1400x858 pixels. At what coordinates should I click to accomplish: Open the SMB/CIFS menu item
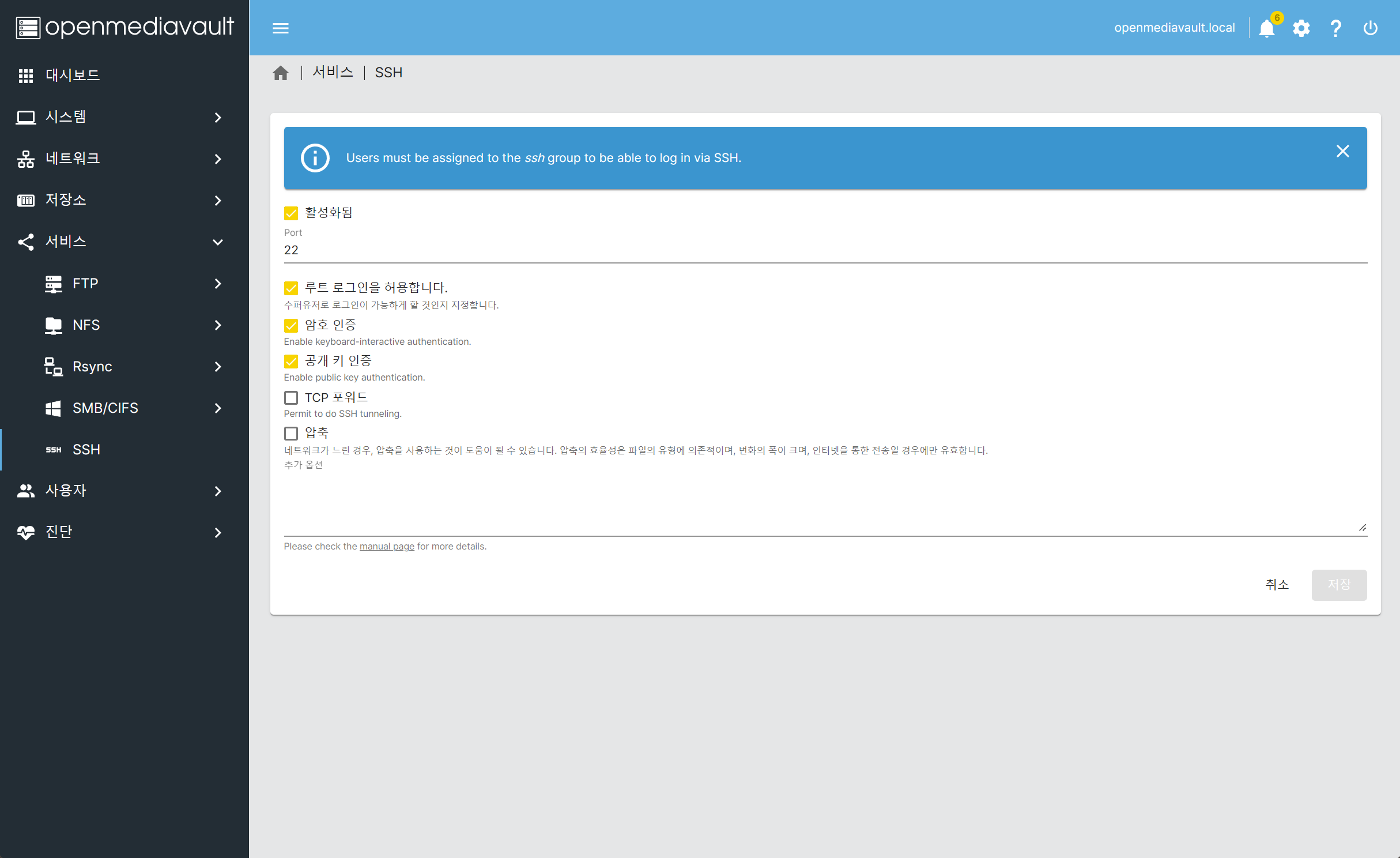point(124,408)
